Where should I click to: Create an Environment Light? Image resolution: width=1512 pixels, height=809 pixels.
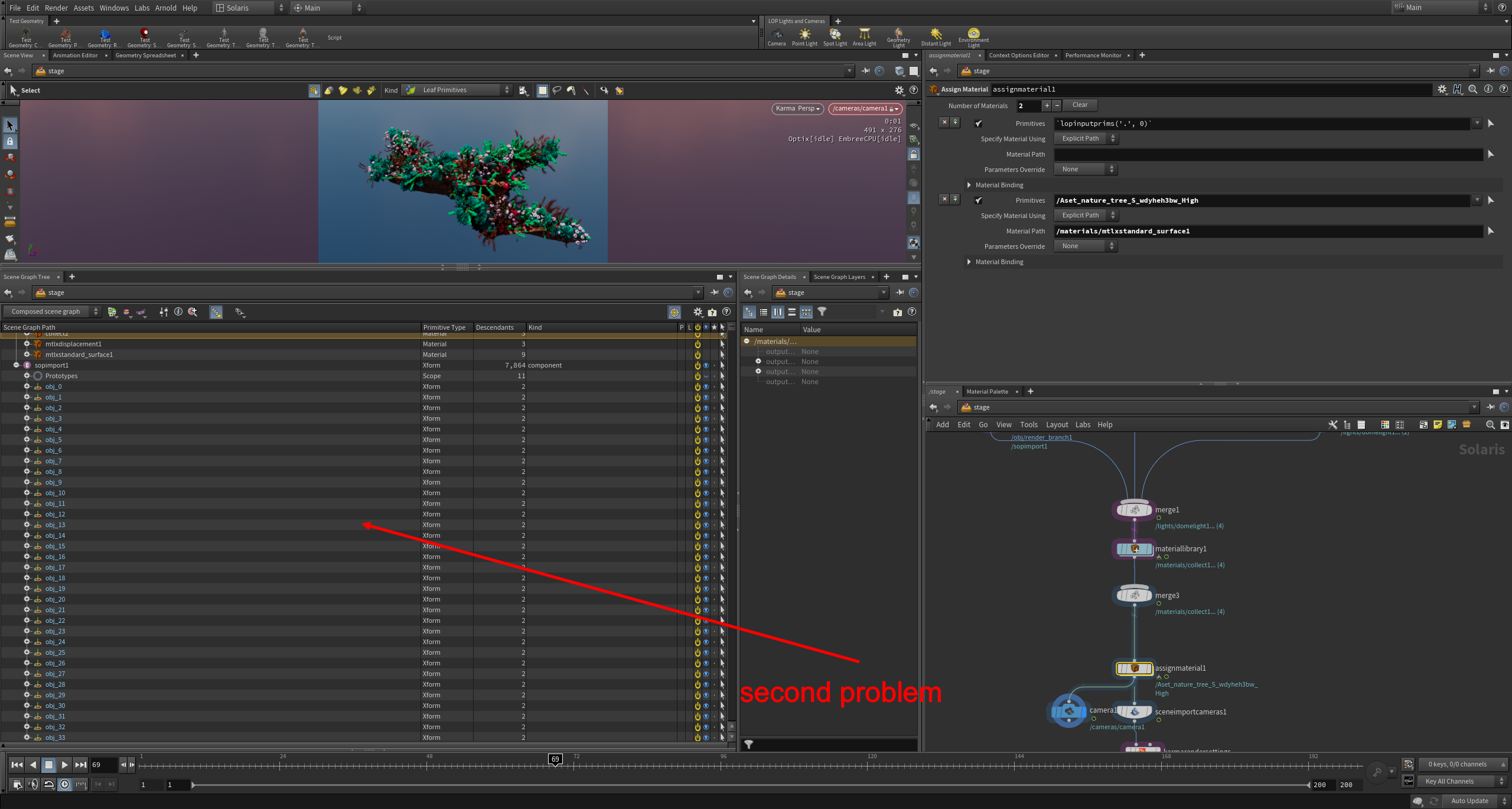coord(973,37)
